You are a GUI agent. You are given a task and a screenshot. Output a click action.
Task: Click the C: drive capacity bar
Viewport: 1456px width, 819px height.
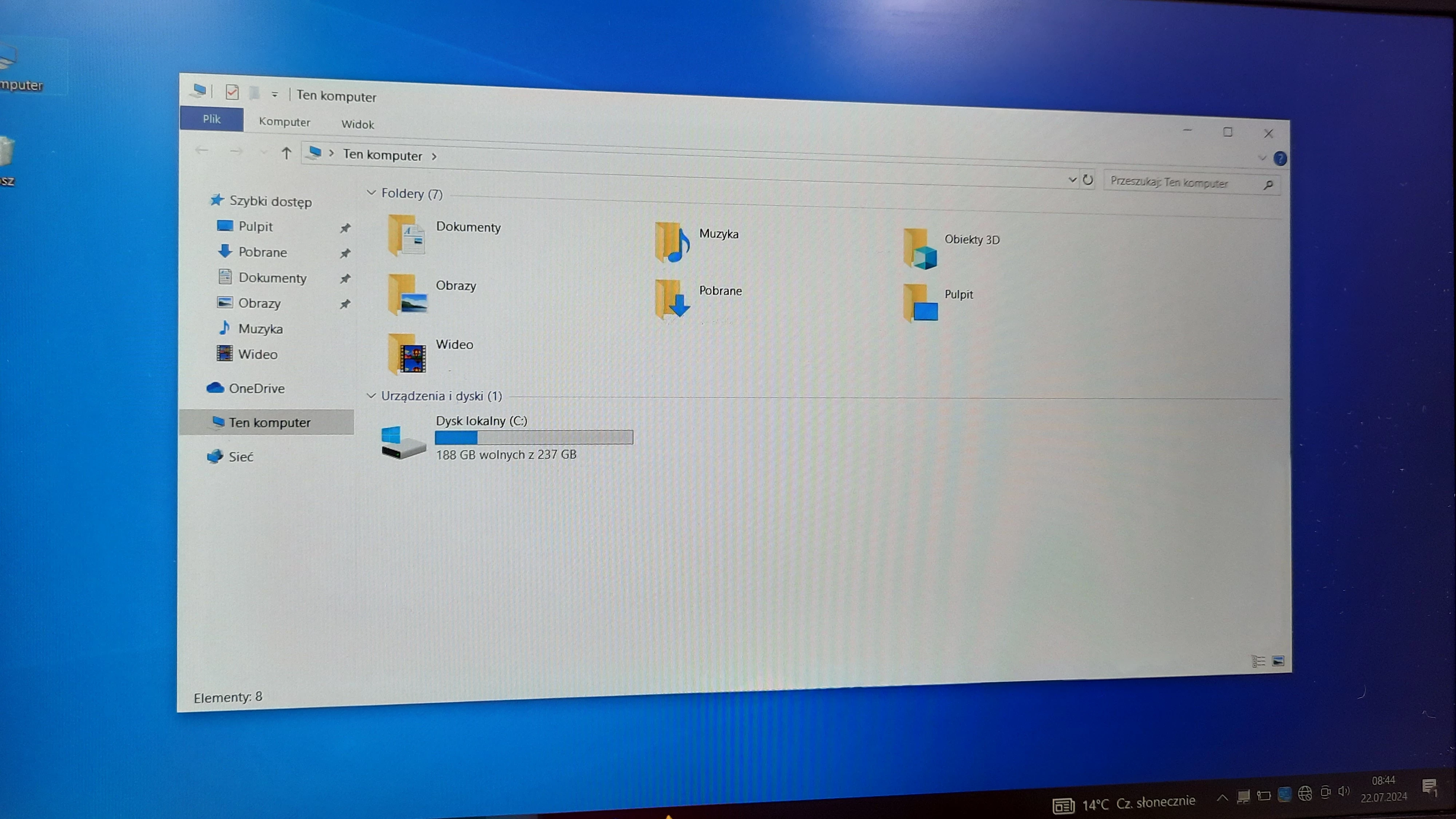click(x=534, y=438)
